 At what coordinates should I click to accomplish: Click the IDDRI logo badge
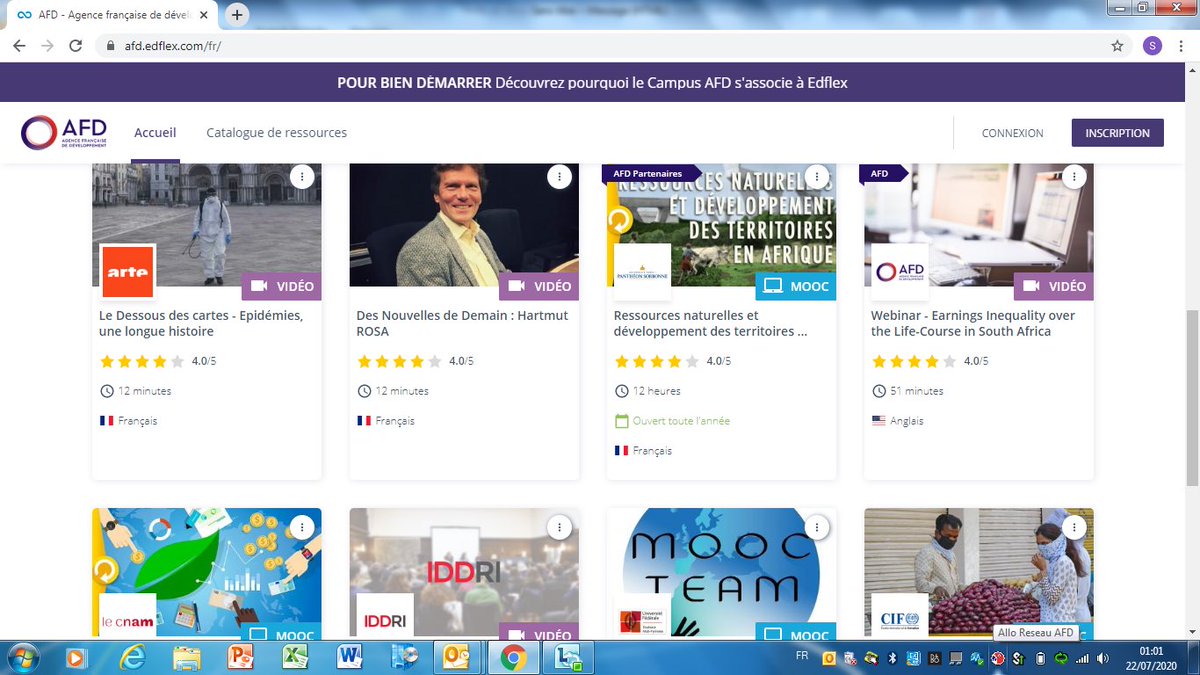click(385, 619)
